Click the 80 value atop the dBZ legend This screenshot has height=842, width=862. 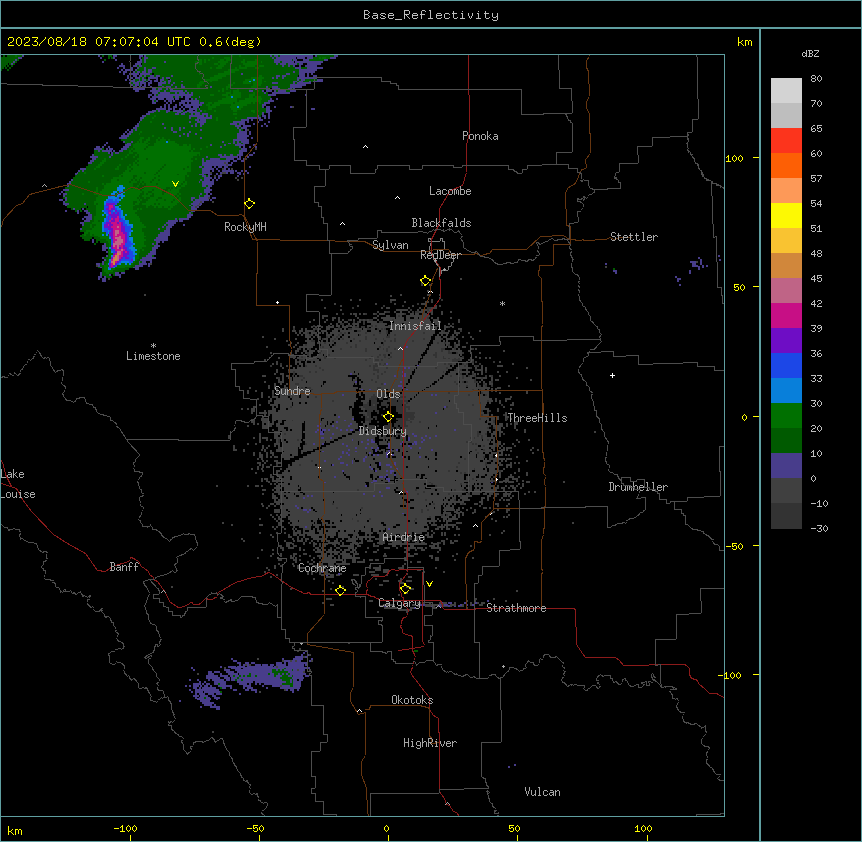[816, 79]
